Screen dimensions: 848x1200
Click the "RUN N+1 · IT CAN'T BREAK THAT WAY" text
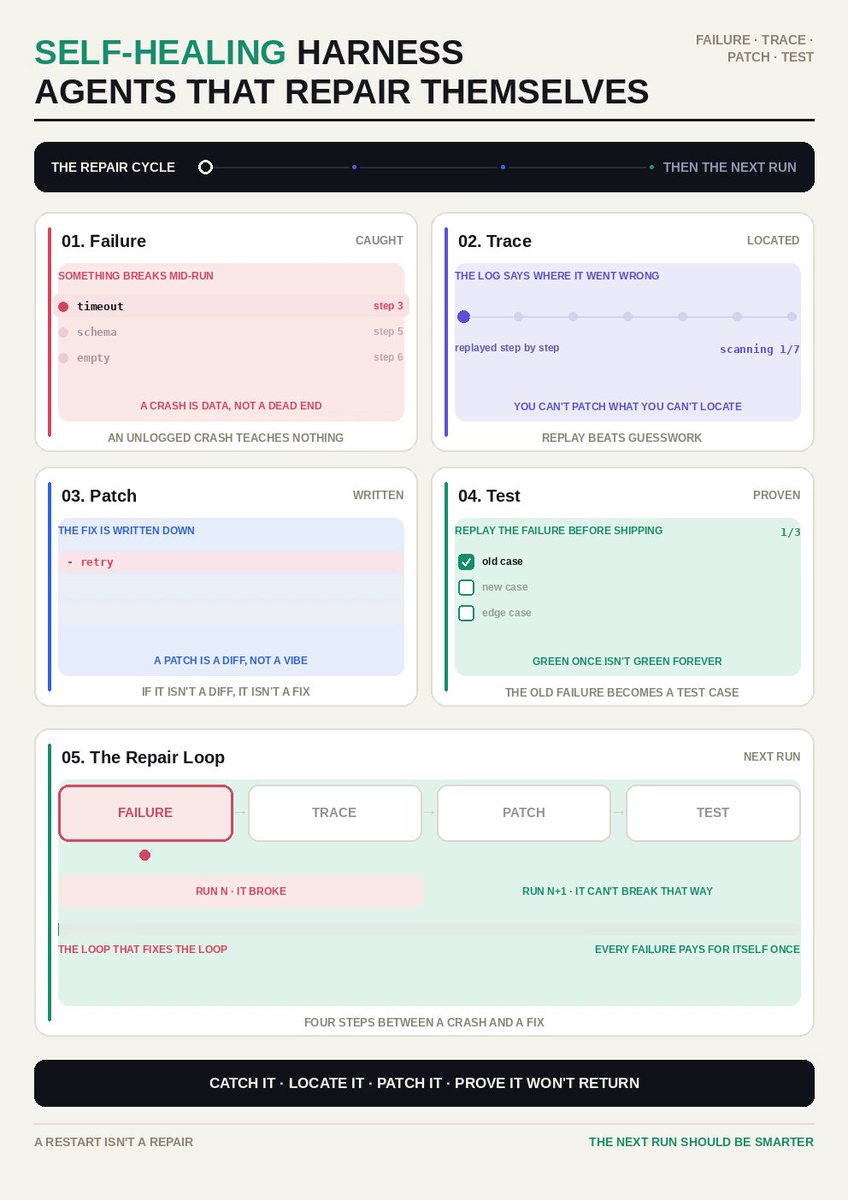point(617,891)
